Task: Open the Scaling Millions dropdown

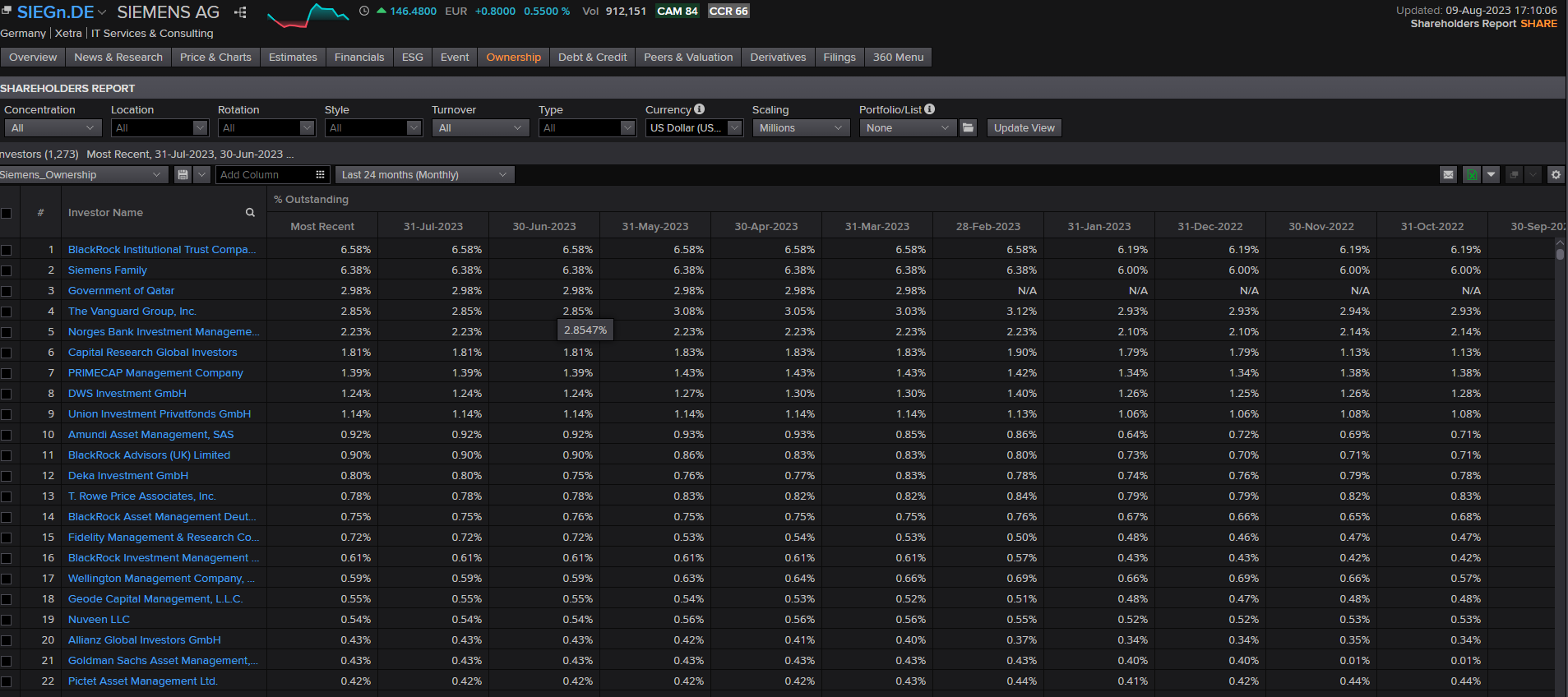Action: coord(801,127)
